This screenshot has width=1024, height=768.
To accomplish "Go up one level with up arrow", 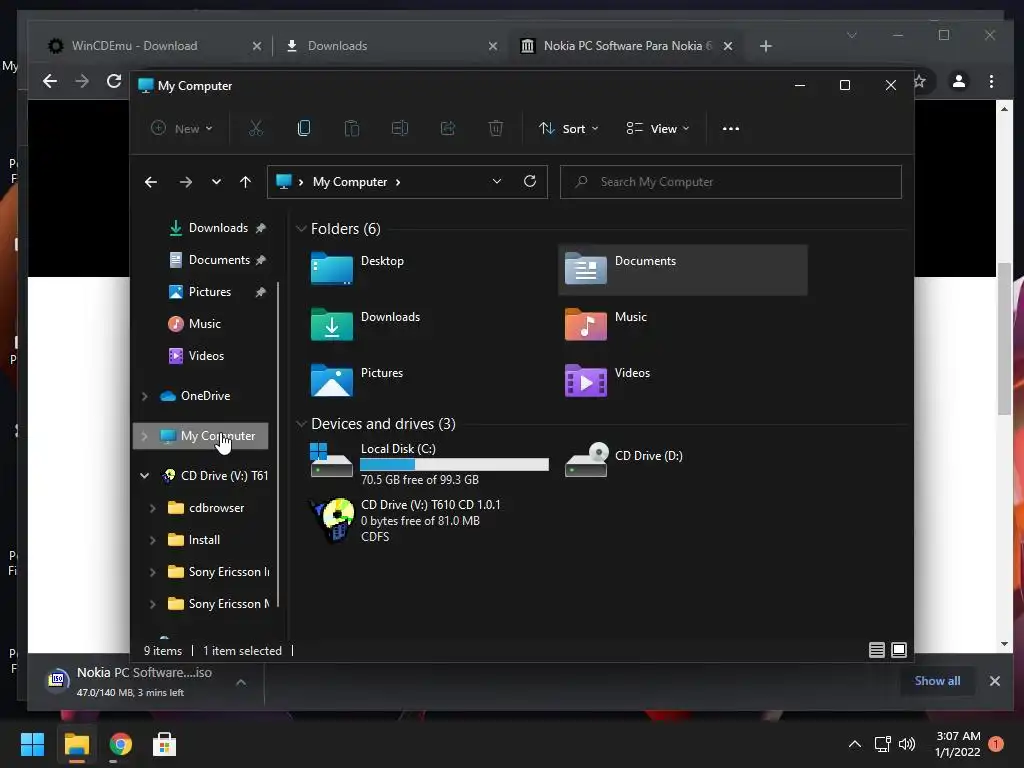I will (245, 182).
